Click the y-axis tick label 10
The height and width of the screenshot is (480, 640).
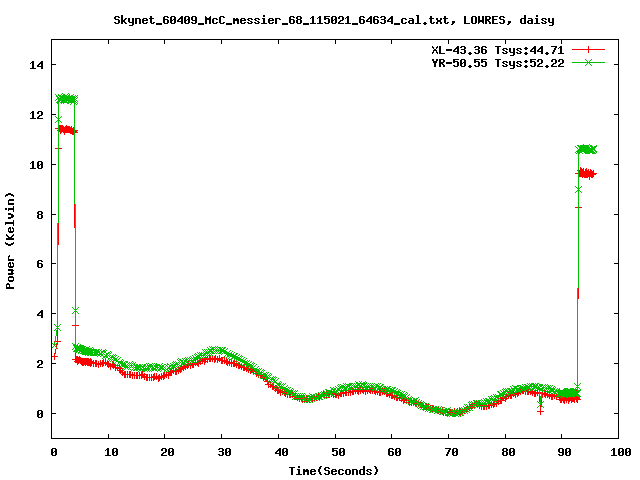tap(37, 165)
